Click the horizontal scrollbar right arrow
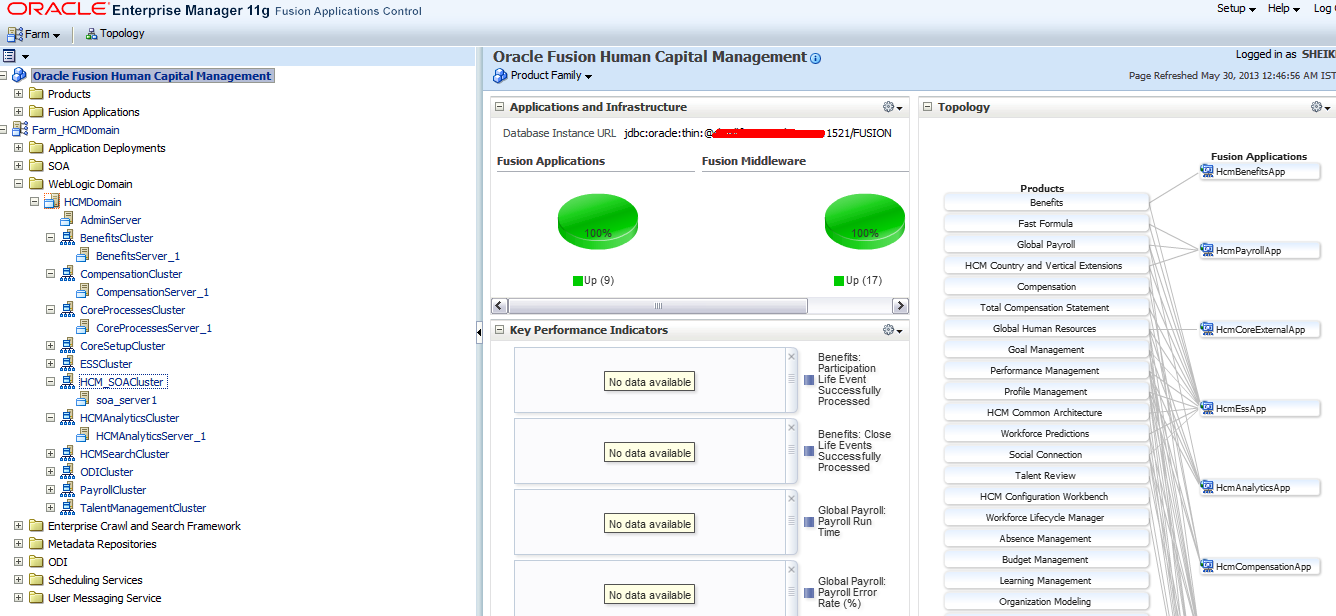1336x616 pixels. pyautogui.click(x=900, y=306)
